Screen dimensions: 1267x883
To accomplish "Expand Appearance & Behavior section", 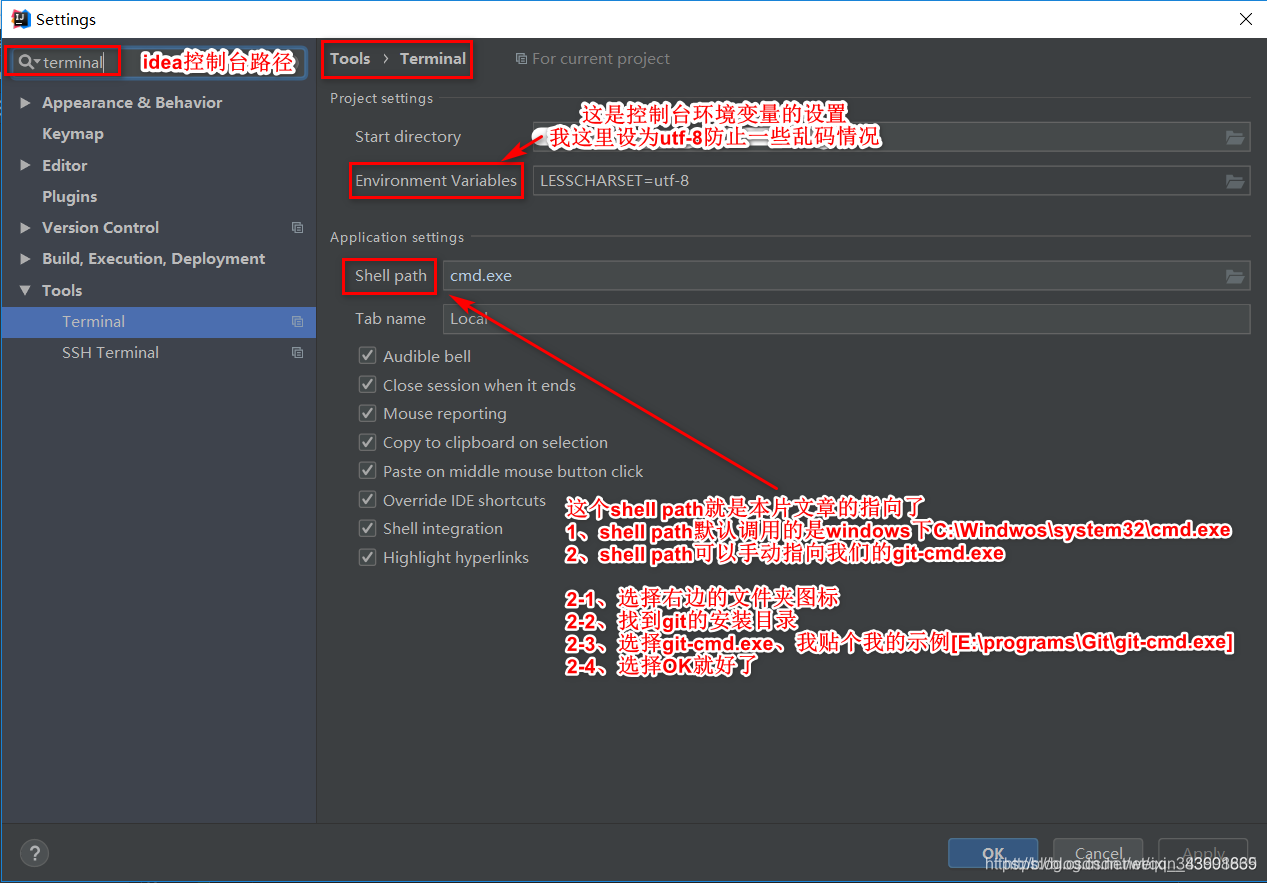I will [25, 103].
